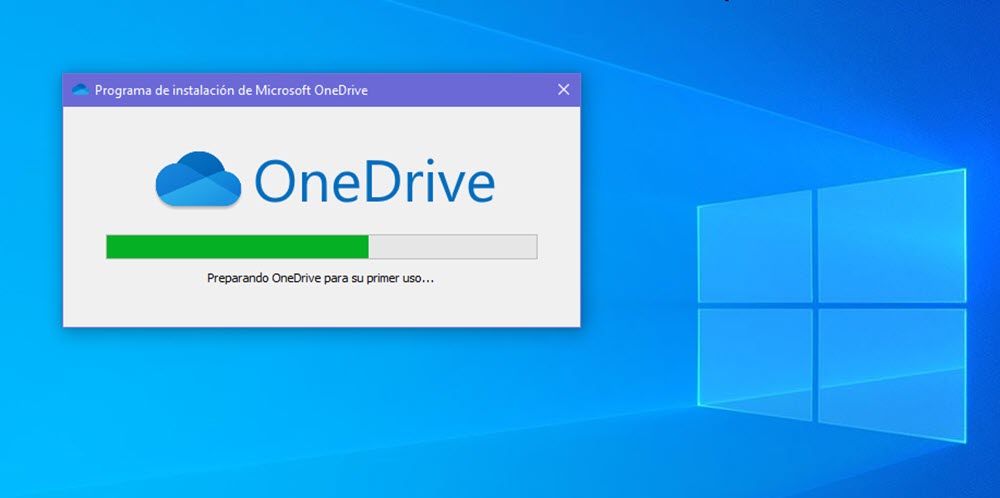Click the center cross of the Windows wallpaper logo
Screen dimensions: 1000x498
coord(816,304)
